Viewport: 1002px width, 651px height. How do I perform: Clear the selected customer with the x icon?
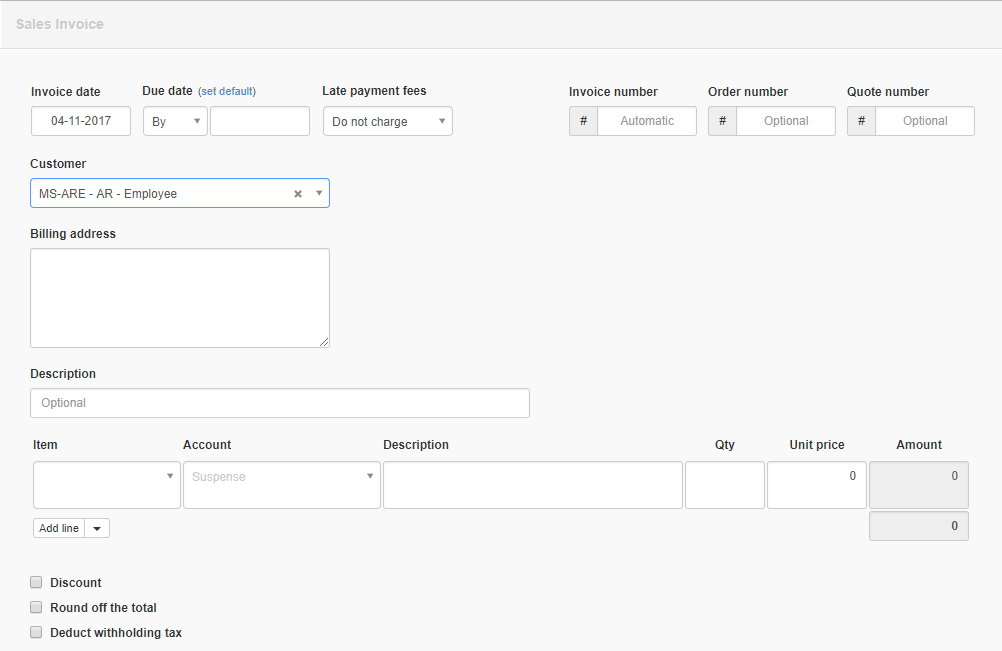(x=297, y=194)
